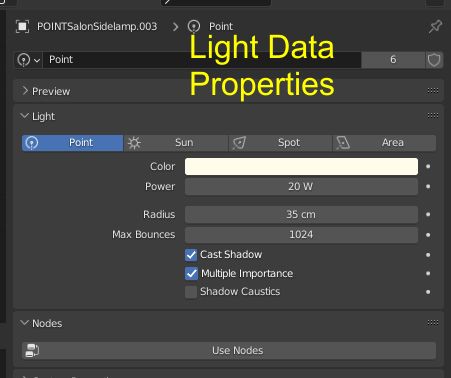Viewport: 451px width, 378px height.
Task: Select the Point light type
Action: [x=72, y=143]
